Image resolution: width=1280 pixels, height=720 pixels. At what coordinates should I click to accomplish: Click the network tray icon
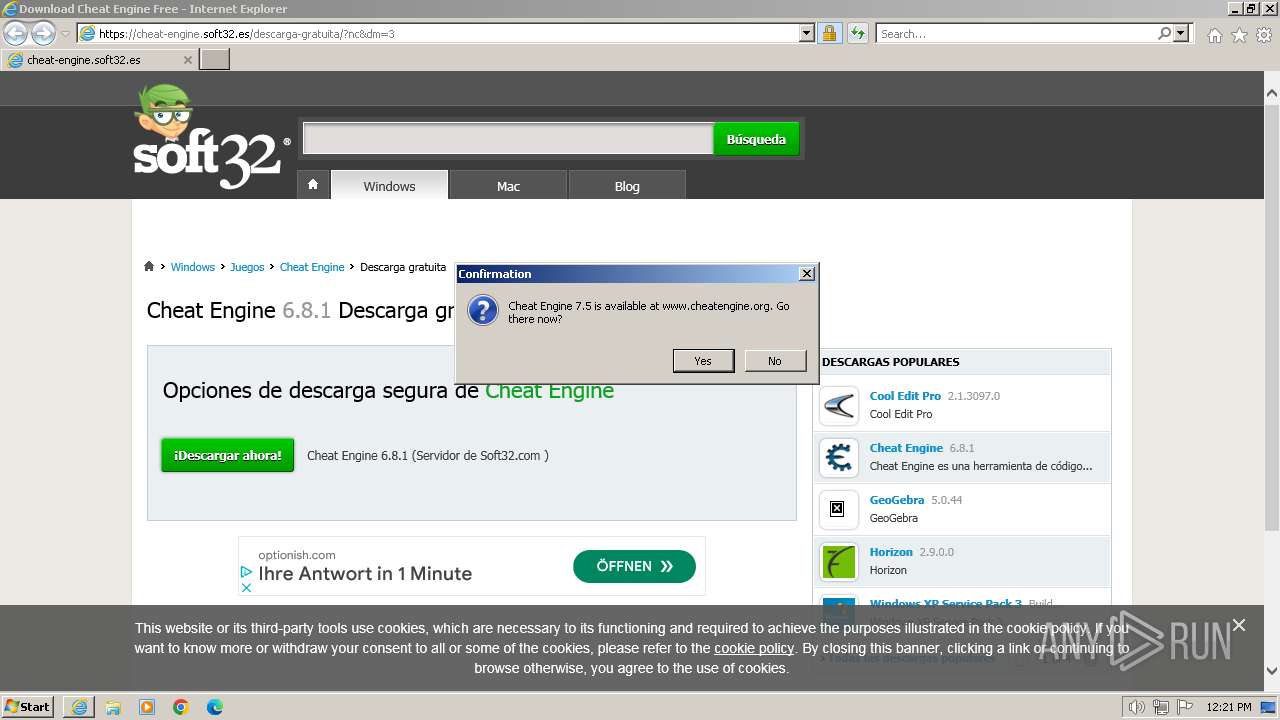tap(1161, 707)
